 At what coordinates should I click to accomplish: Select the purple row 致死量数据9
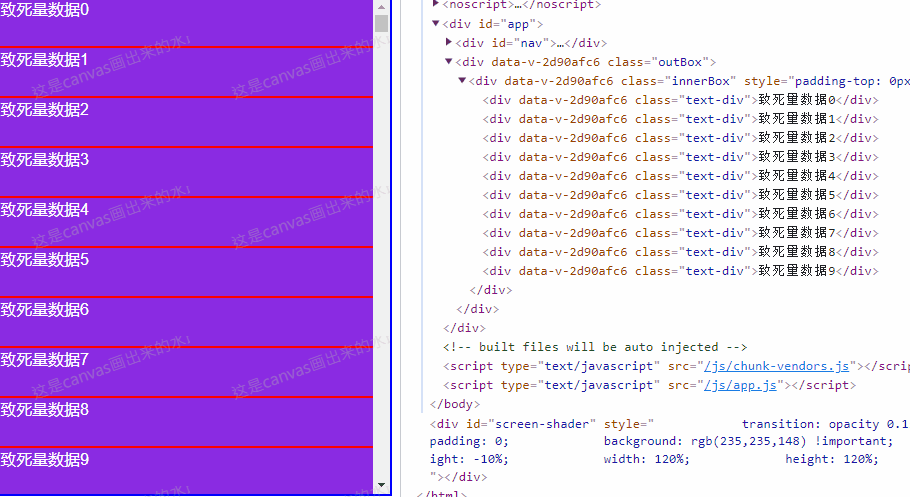tap(186, 470)
